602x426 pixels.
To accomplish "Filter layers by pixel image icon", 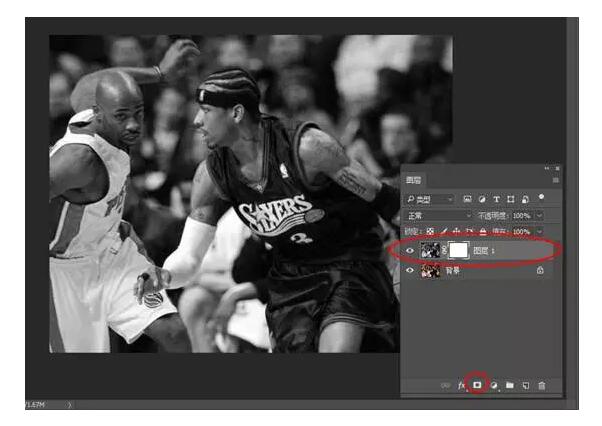I will 468,199.
